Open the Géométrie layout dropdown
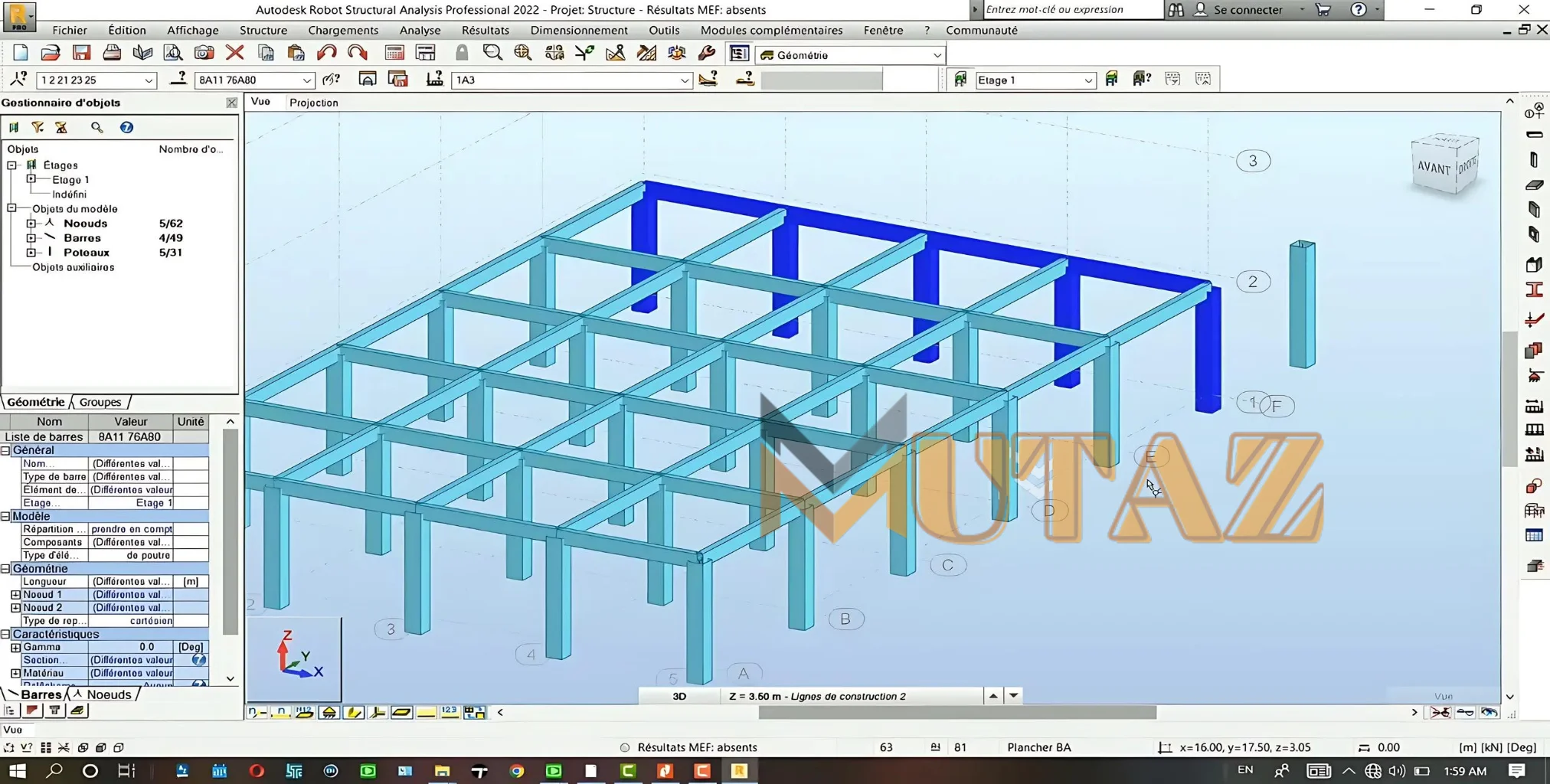This screenshot has width=1550, height=784. pos(937,55)
